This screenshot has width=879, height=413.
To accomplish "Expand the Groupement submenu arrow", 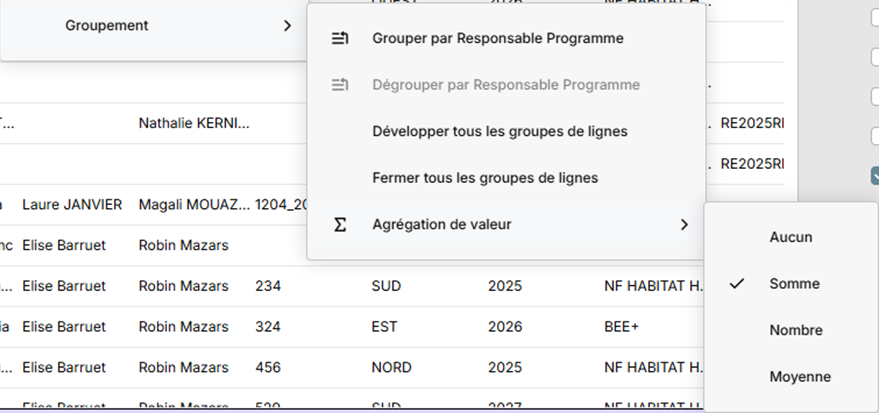I will (288, 26).
